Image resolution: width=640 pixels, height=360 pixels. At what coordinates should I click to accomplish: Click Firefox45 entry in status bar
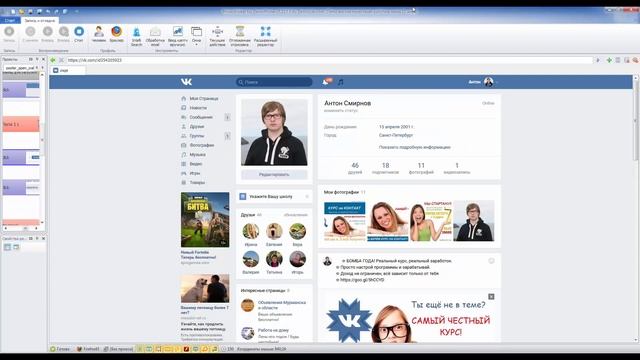pyautogui.click(x=88, y=349)
